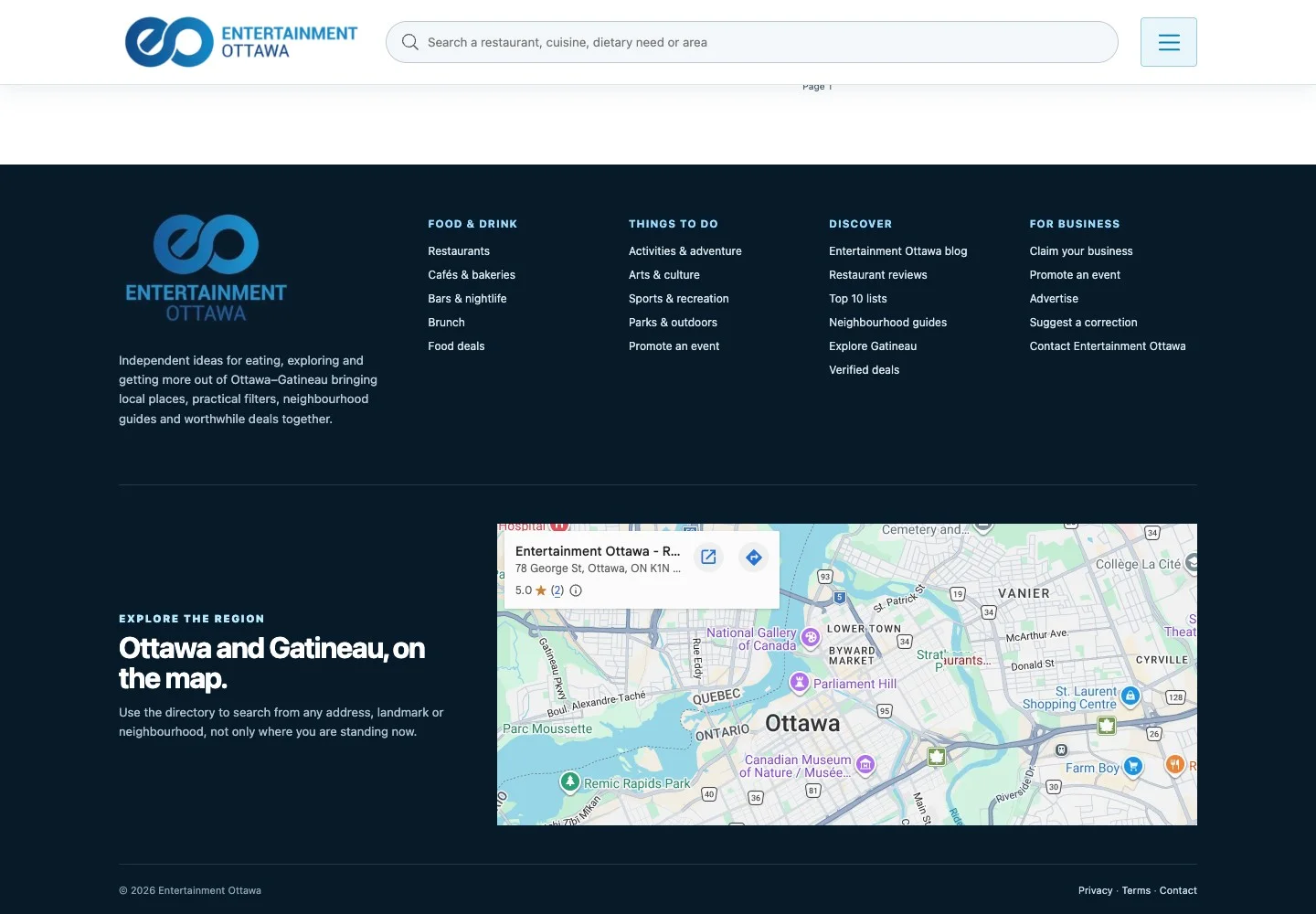1316x914 pixels.
Task: Go to Cafés & bakeries
Action: pyautogui.click(x=472, y=275)
